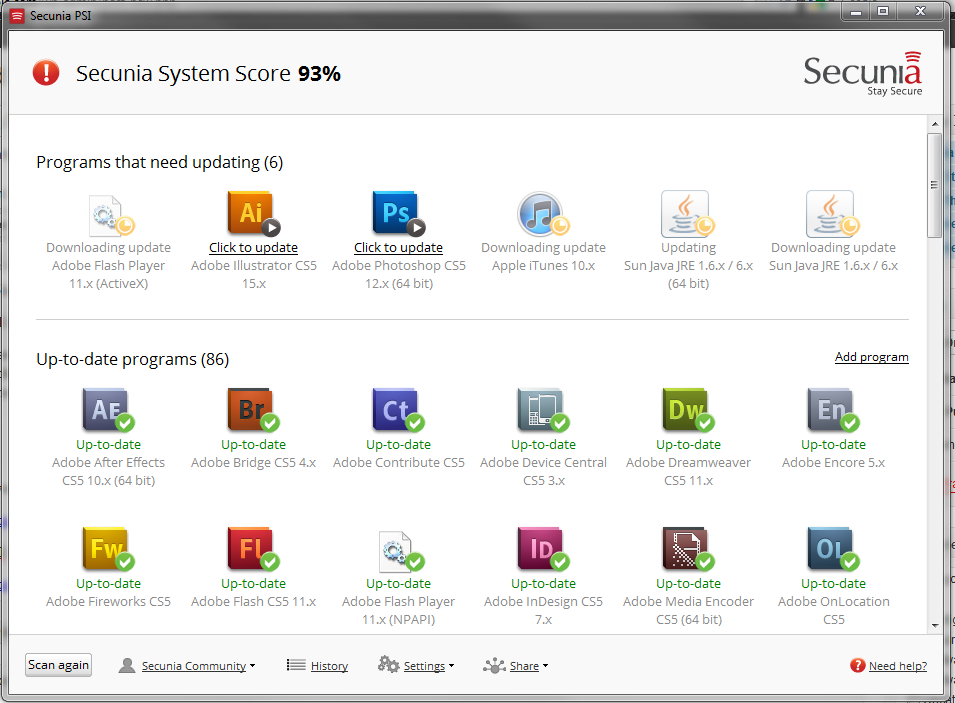This screenshot has width=955, height=703.
Task: Click the 'Adobe Photoshop CS5 12.x (64 bit)' label
Action: [x=398, y=274]
